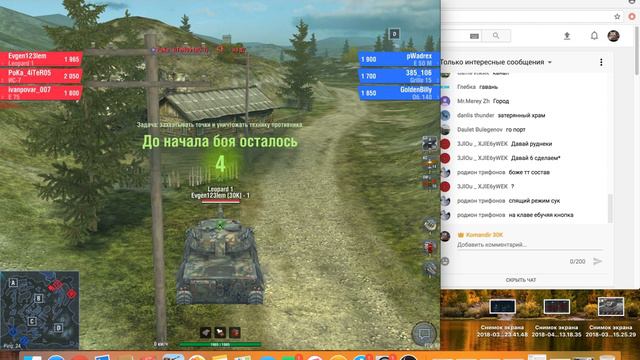The image size is (640, 360).
Task: Select blue team player pWadrex row
Action: (x=399, y=59)
